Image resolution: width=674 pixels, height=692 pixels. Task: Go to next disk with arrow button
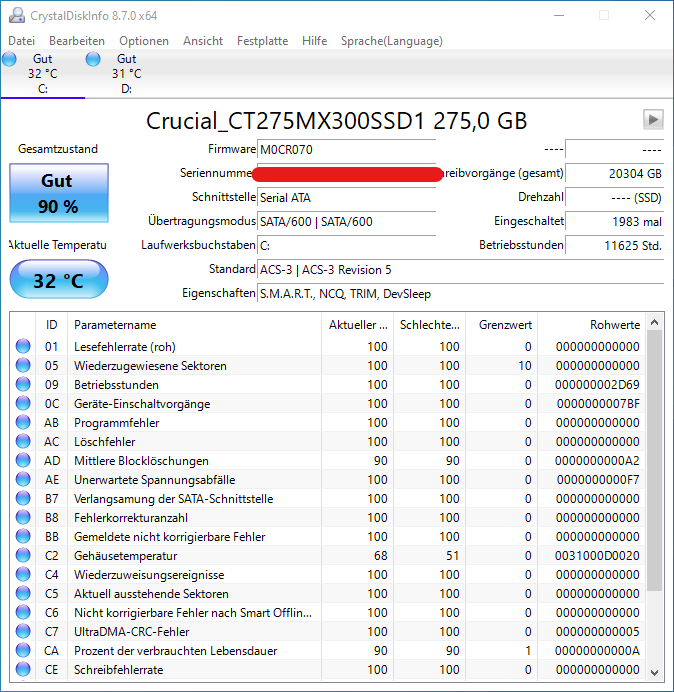(653, 120)
